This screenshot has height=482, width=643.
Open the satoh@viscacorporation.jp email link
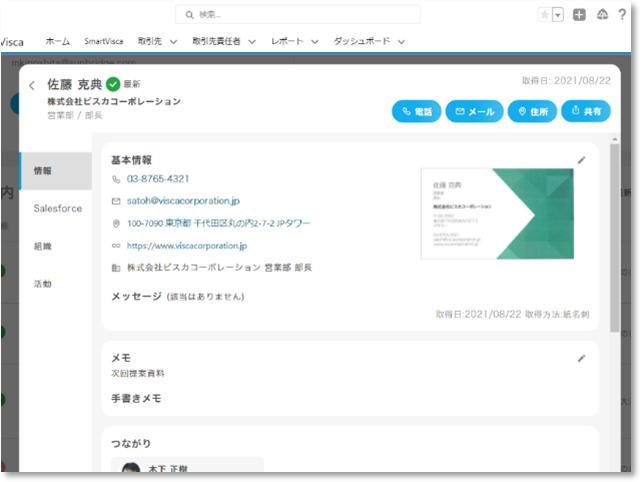tap(183, 201)
